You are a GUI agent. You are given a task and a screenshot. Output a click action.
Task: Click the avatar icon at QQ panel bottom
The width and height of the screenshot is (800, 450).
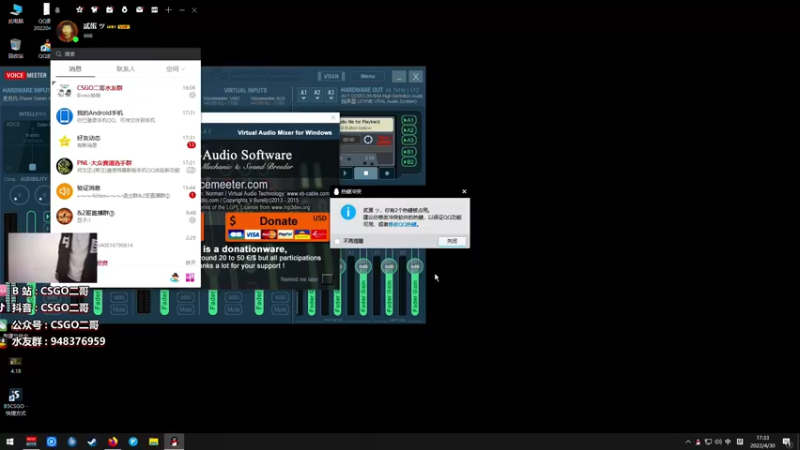[x=174, y=277]
